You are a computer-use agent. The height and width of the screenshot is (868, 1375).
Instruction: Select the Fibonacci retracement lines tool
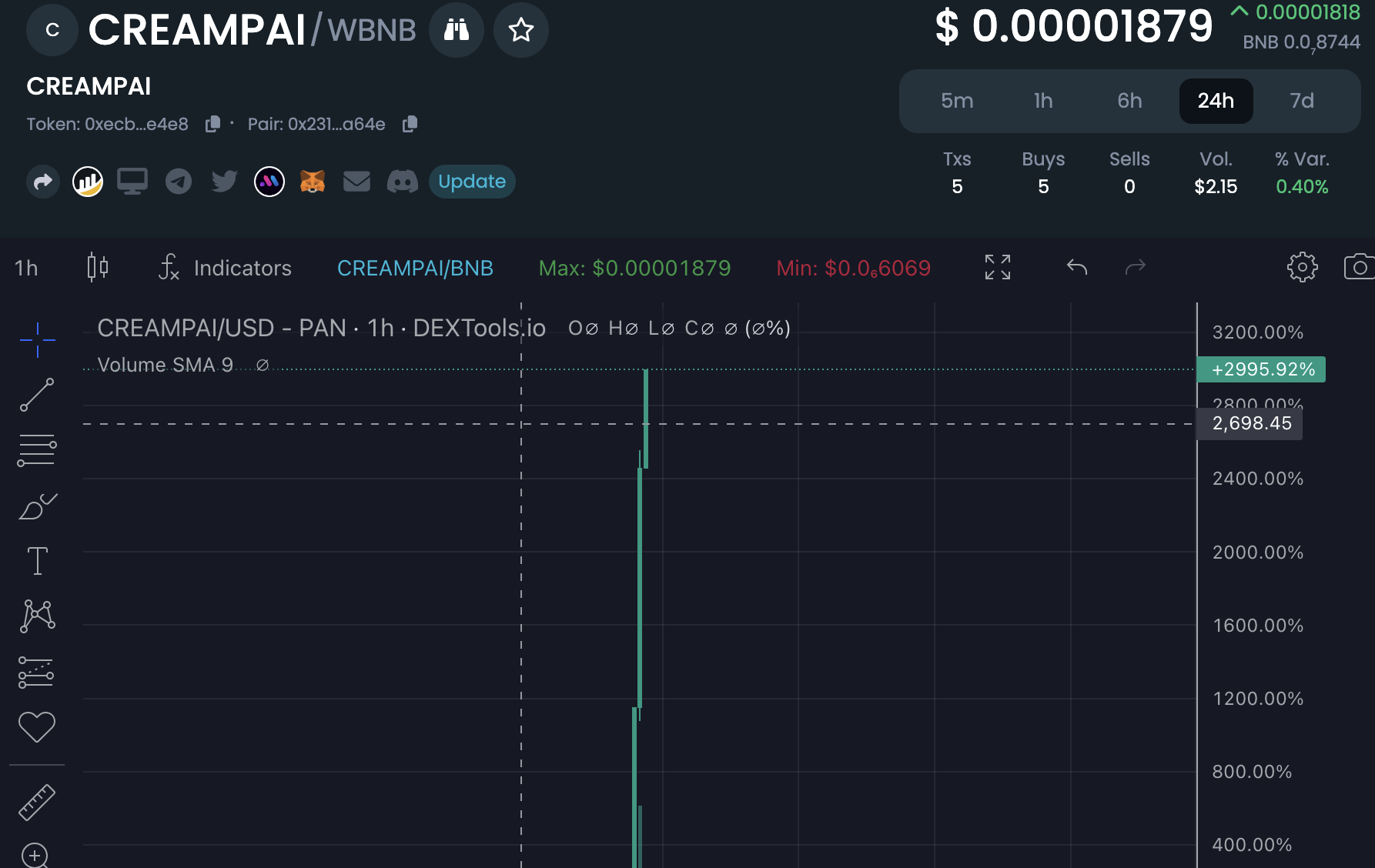37,450
